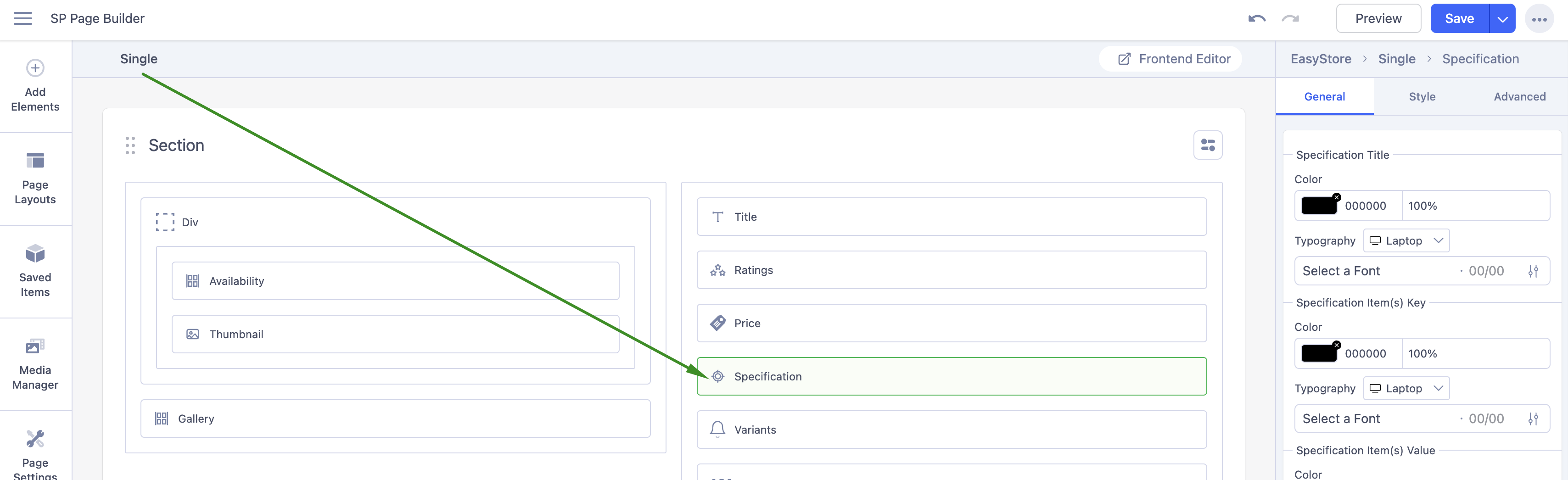Click Specification Title black color swatch

tap(1318, 206)
